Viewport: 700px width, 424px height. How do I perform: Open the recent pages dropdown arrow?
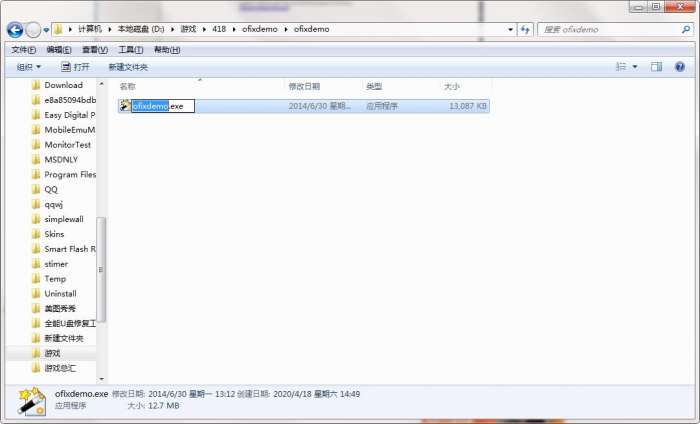click(46, 30)
